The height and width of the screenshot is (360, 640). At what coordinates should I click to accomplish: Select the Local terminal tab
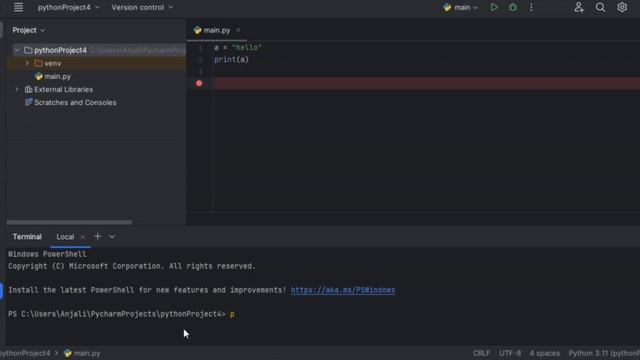tap(65, 237)
